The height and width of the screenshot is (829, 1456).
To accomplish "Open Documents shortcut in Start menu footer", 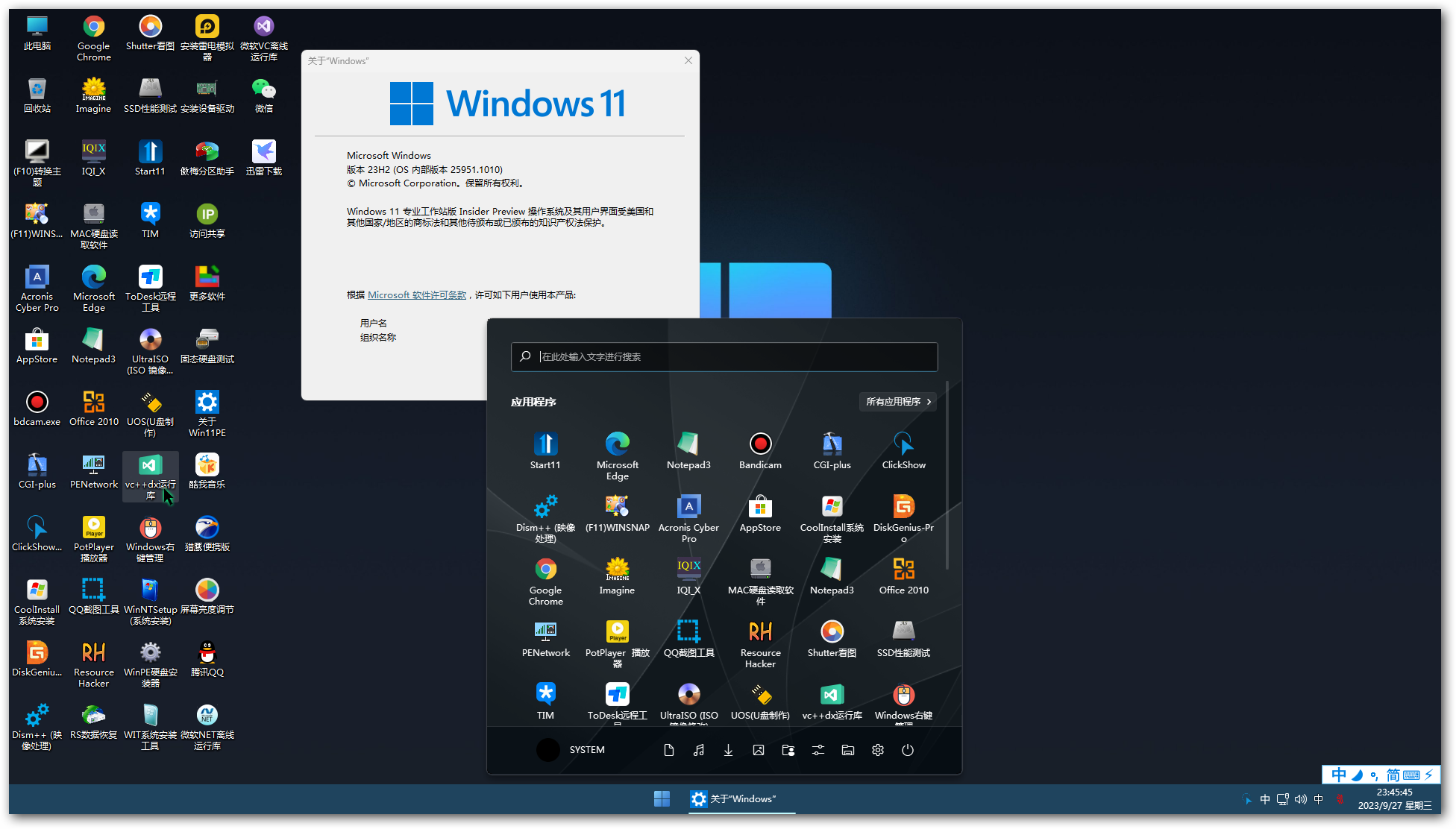I will (668, 750).
